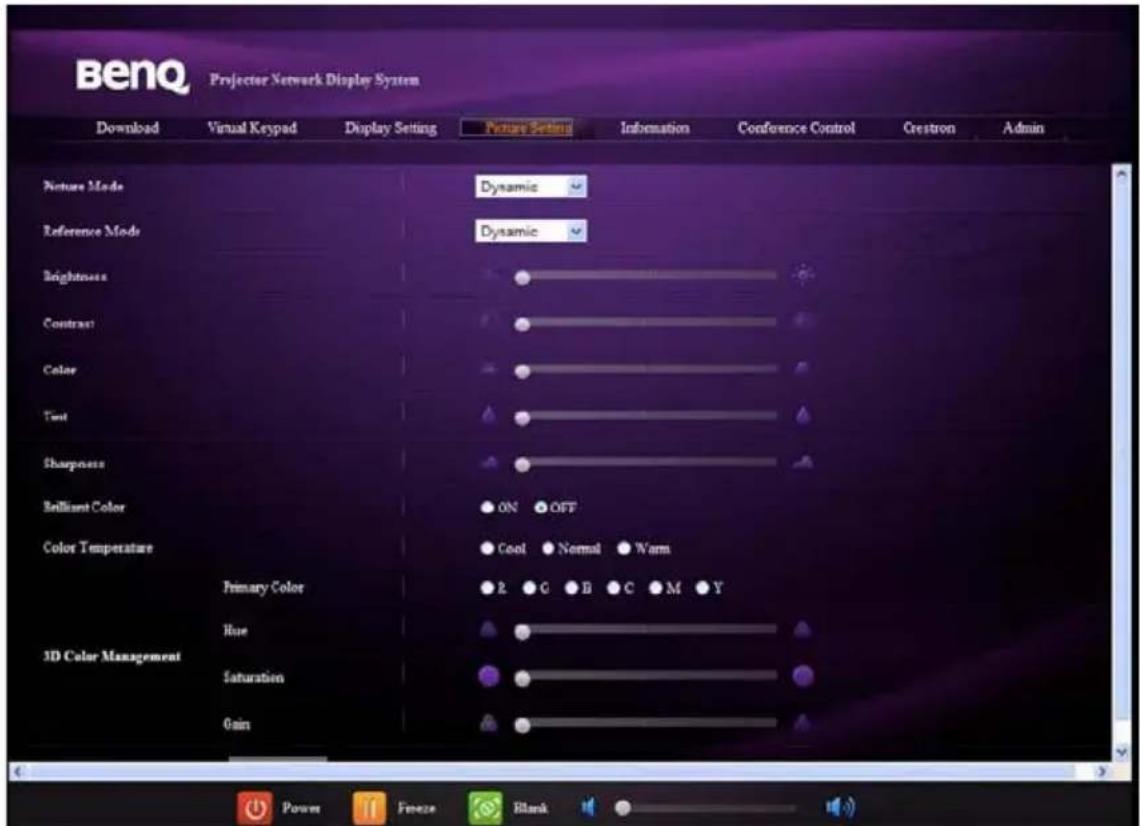Select R primary color
The height and width of the screenshot is (826, 1140).
tap(487, 588)
